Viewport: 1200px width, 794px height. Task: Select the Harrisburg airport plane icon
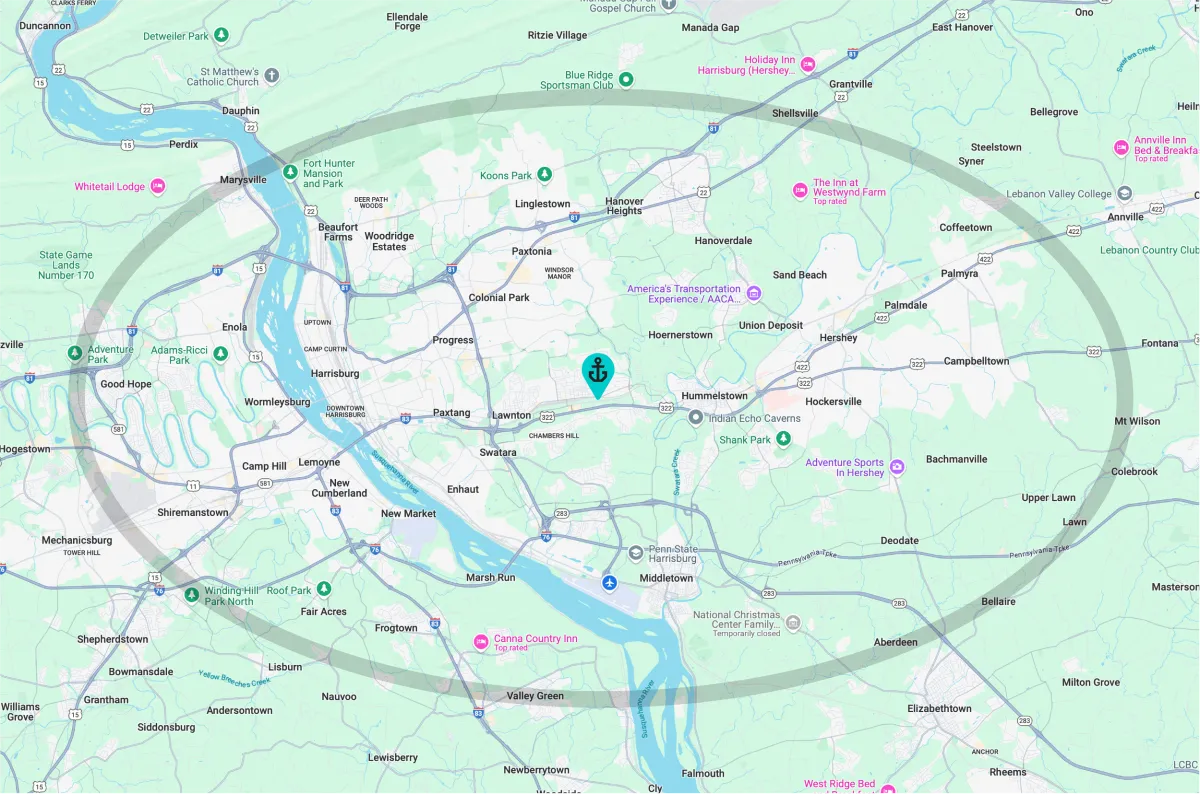pyautogui.click(x=609, y=582)
